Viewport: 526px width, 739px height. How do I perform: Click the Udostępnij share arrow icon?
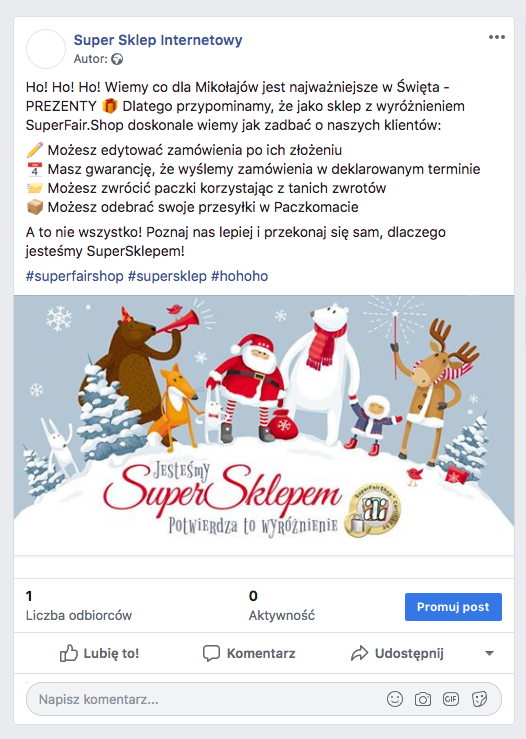click(359, 653)
